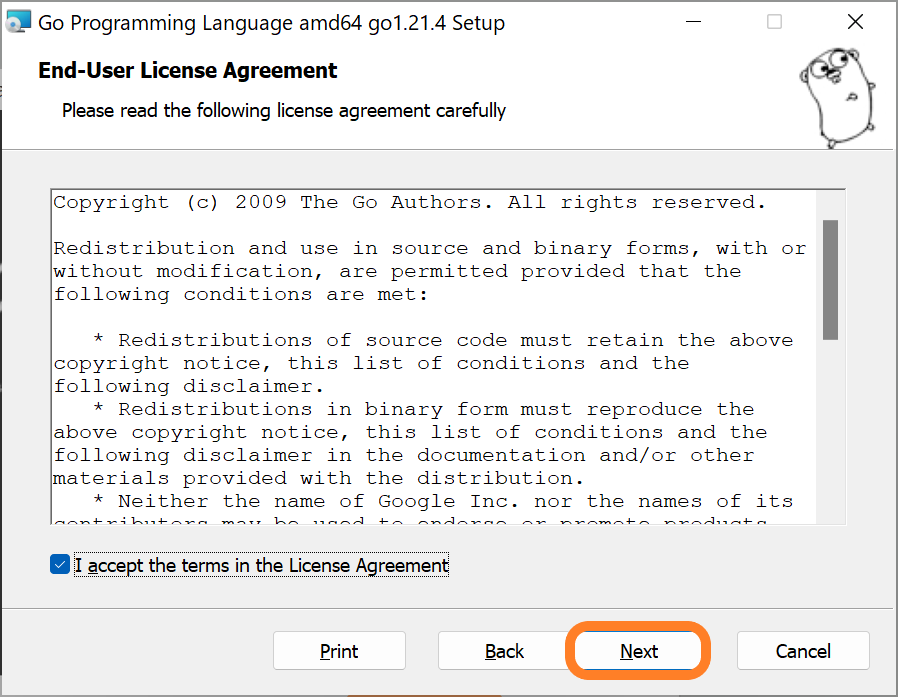
Task: Minimize the Setup window
Action: (694, 22)
